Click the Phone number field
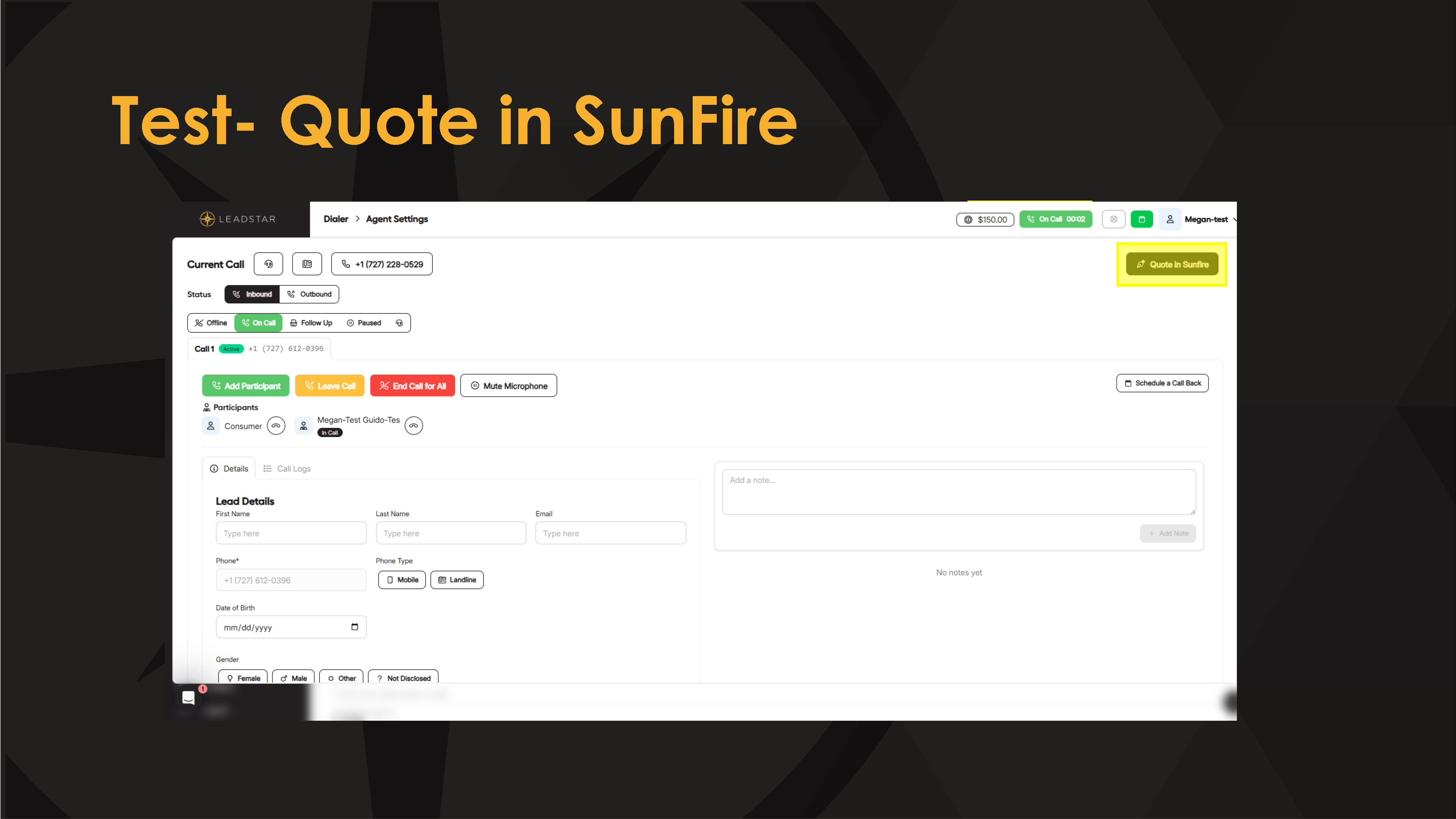Screen dimensions: 1456x819 [291, 580]
